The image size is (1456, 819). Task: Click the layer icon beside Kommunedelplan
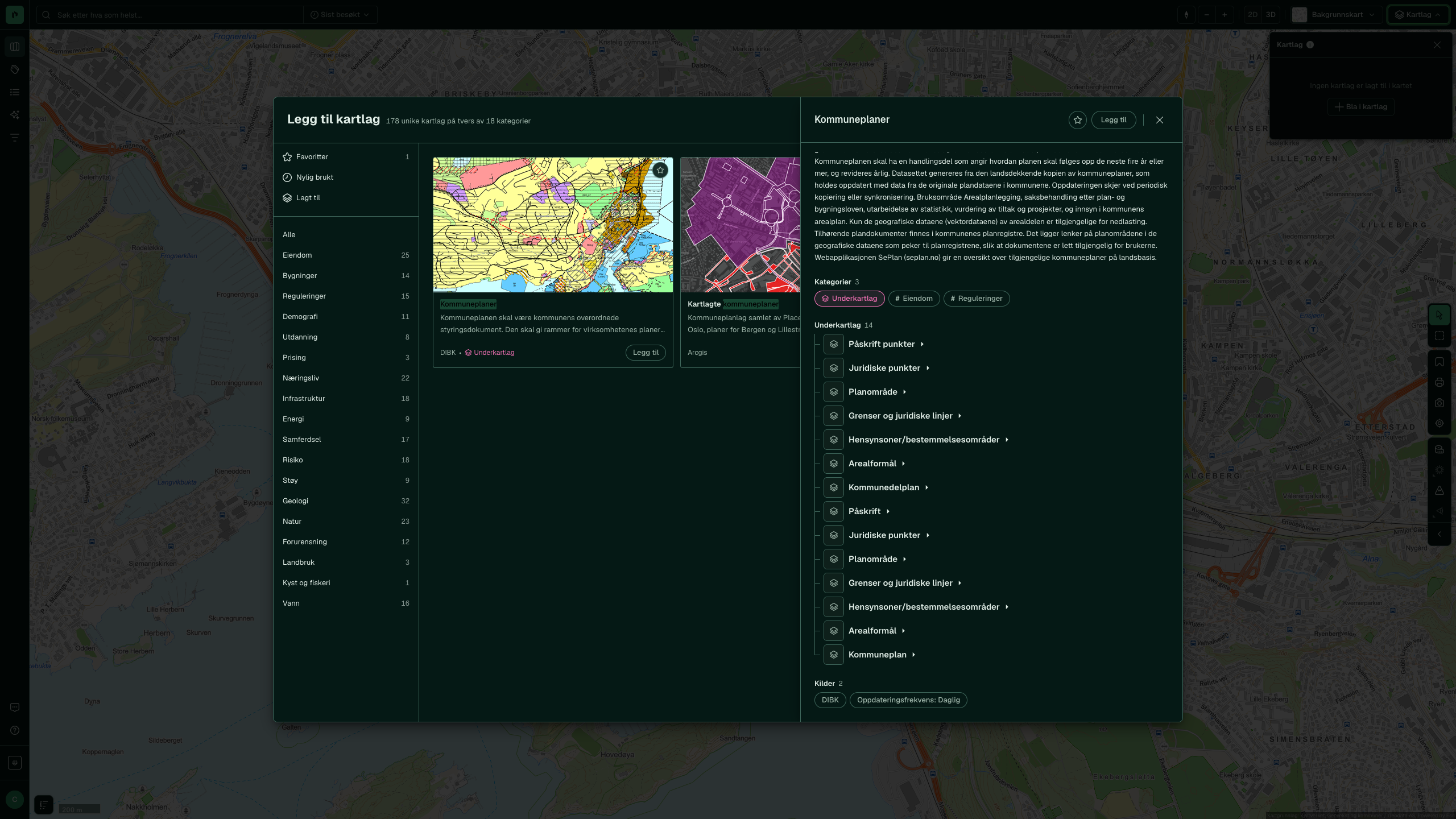click(x=834, y=487)
